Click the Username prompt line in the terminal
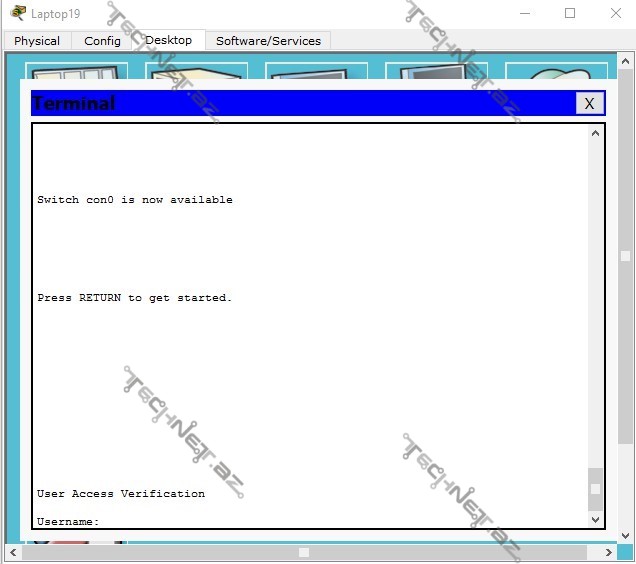This screenshot has width=636, height=564. [68, 521]
